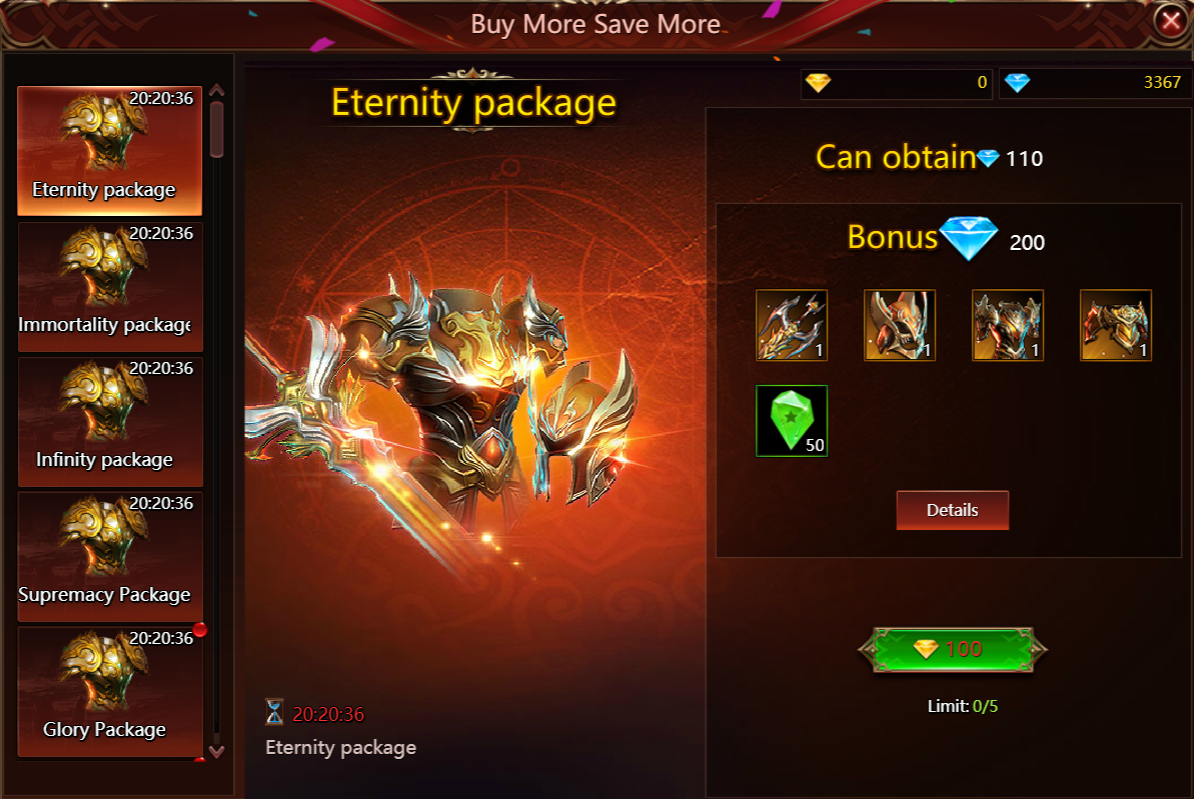Select the helmet reward icon
This screenshot has height=799, width=1194.
point(899,325)
